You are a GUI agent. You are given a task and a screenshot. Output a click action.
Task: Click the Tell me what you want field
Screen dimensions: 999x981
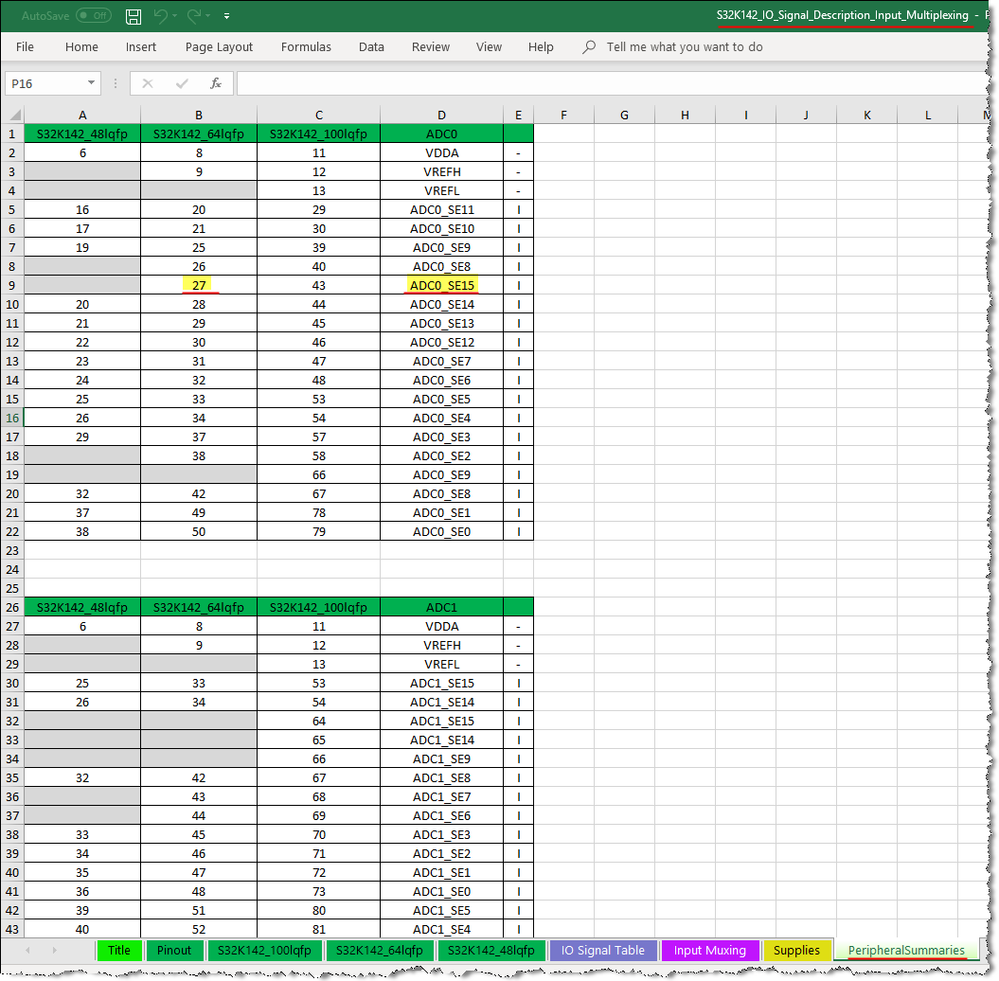[684, 47]
